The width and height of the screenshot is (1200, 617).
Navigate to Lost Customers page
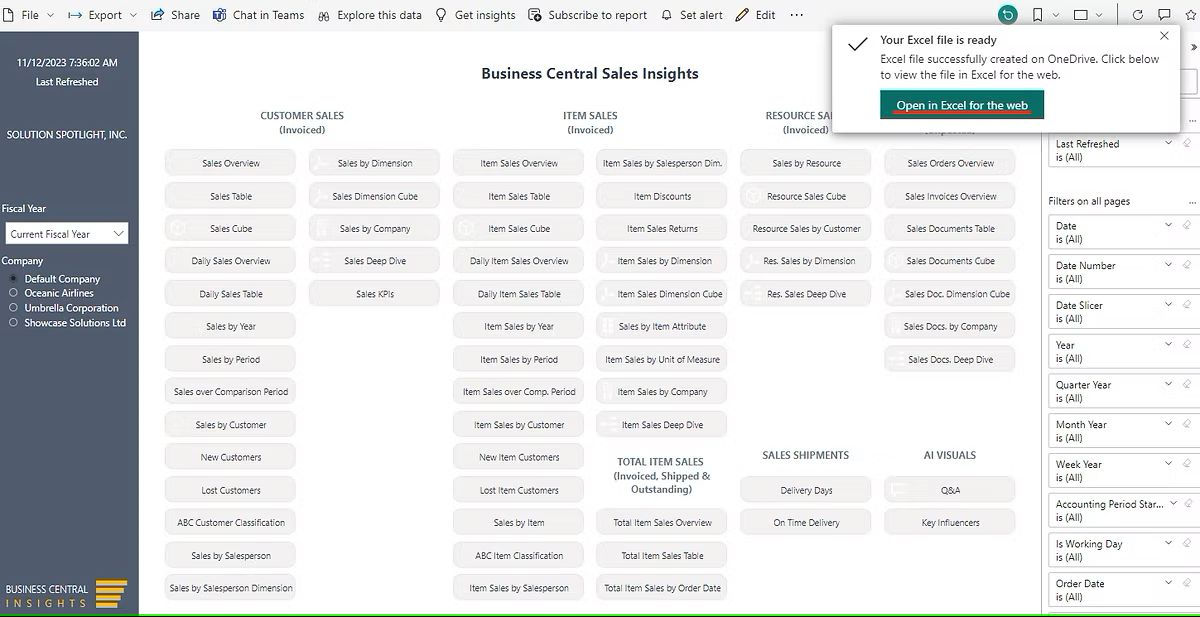pos(231,490)
